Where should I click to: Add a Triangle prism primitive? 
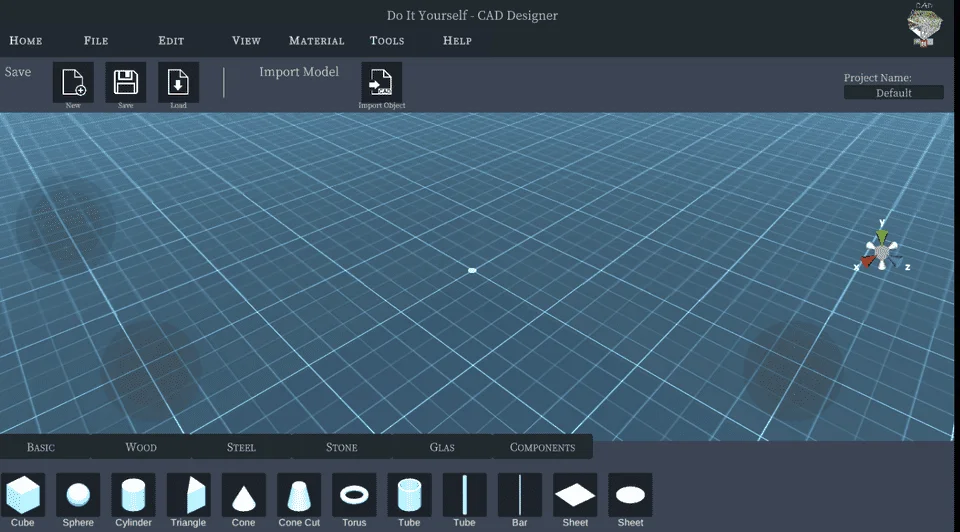(189, 495)
